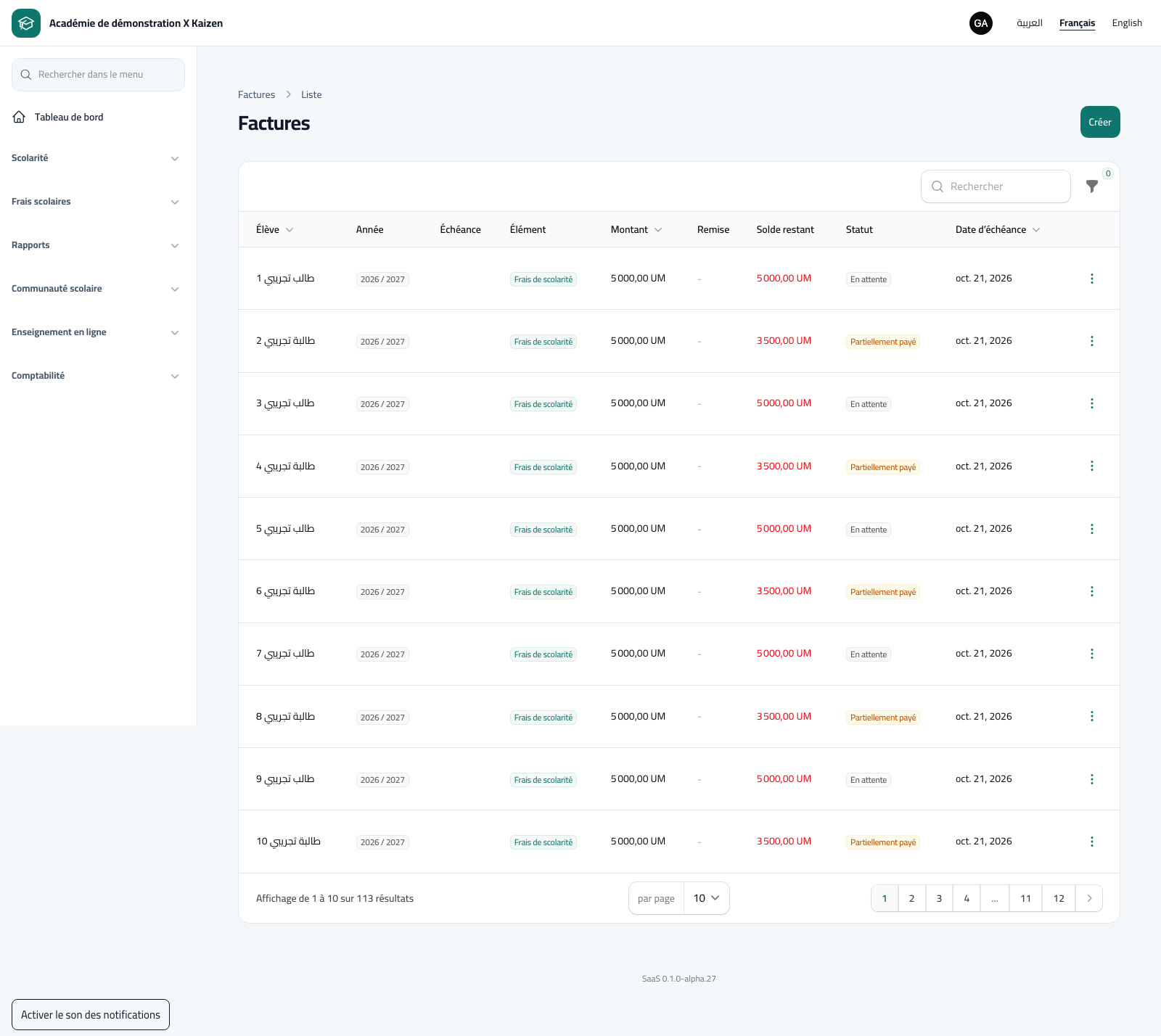Expand the Comptabilité sidebar section
Viewport: 1161px width, 1036px height.
click(x=95, y=376)
